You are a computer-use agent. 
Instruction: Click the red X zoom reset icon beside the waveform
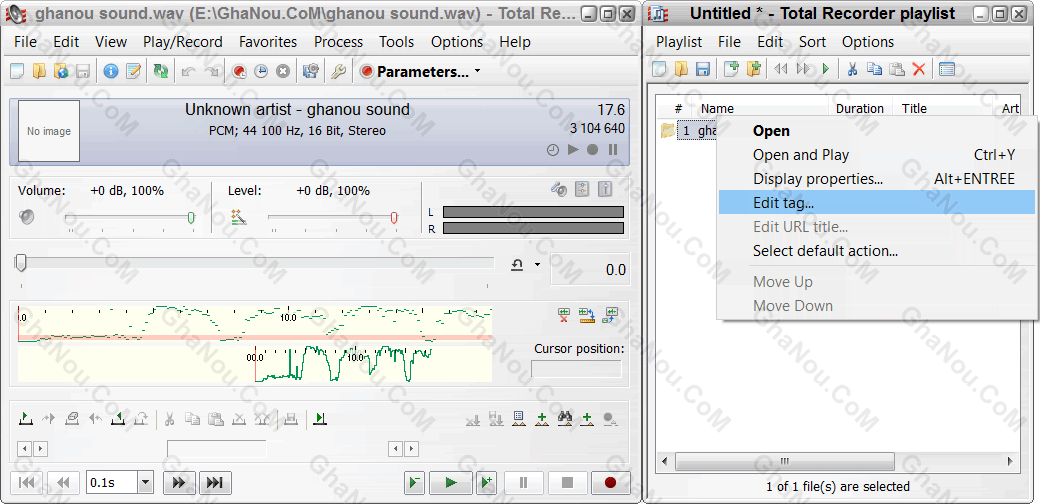click(564, 315)
